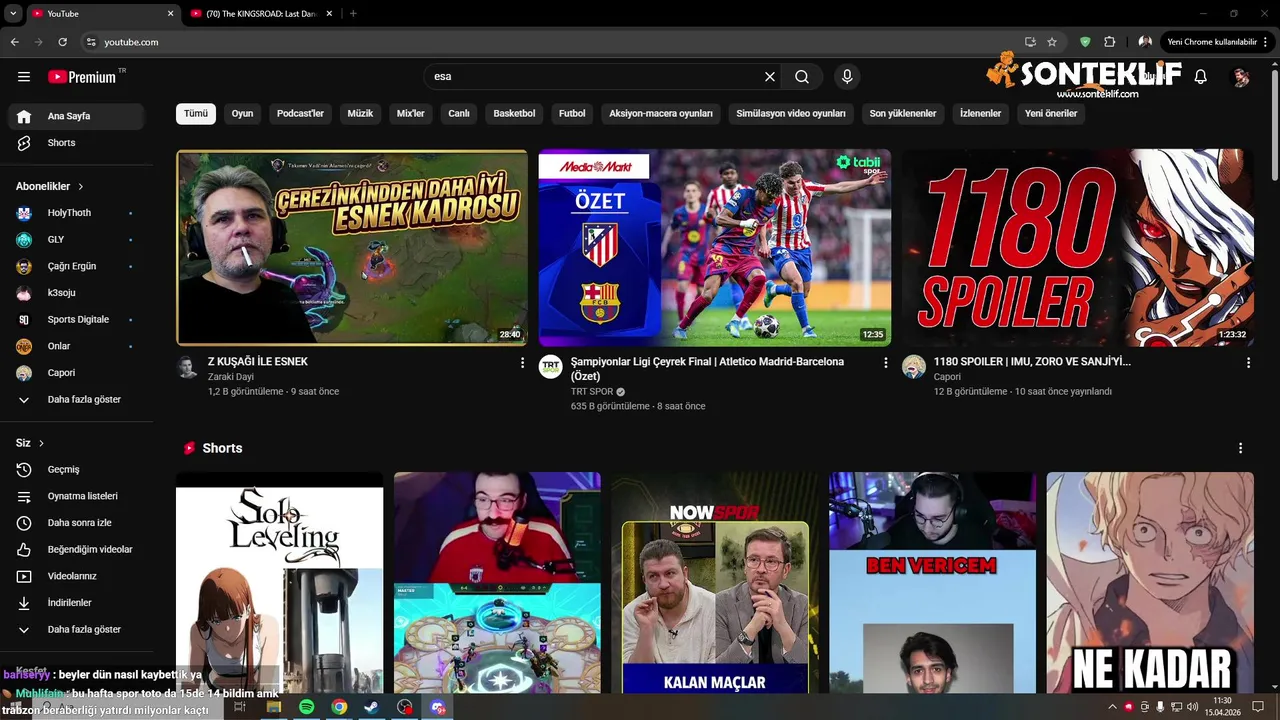Open Beğendiğim videolar liked videos

pos(76,550)
